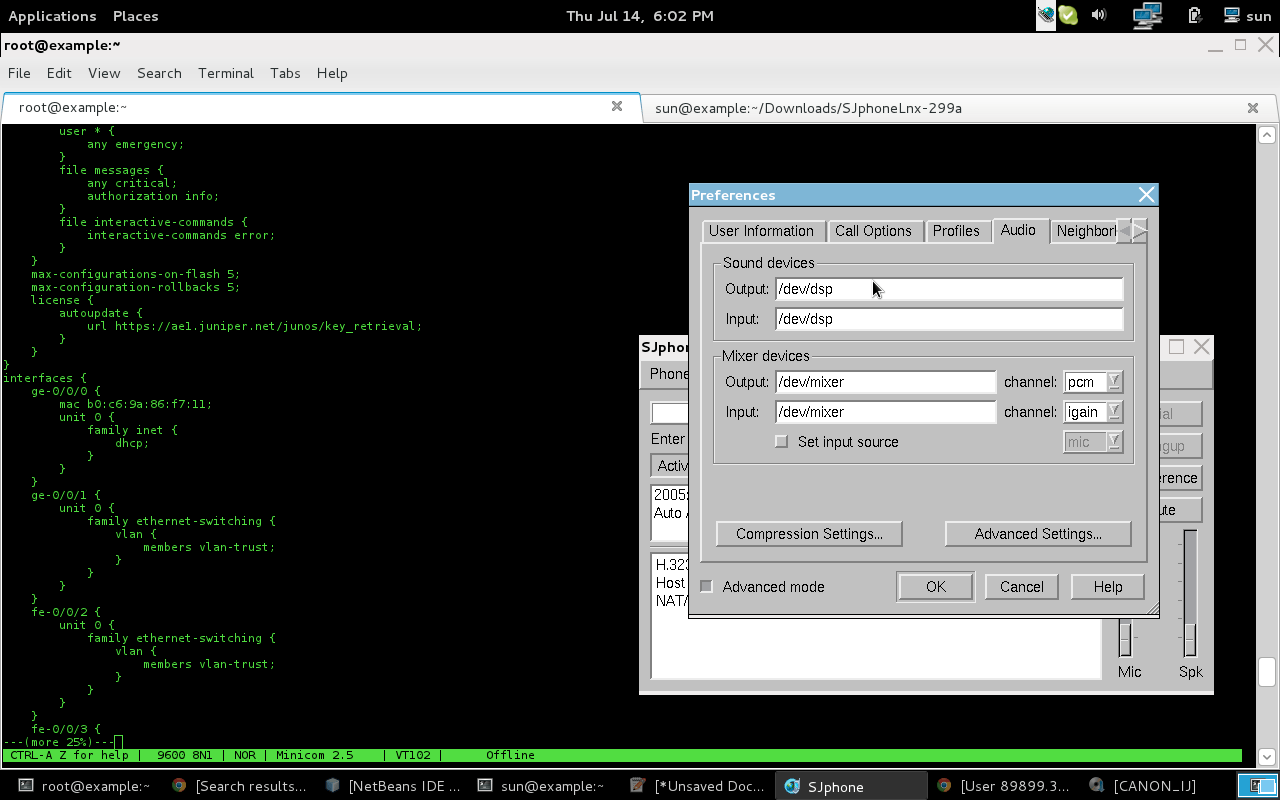This screenshot has width=1280, height=800.
Task: Open the Skype system tray icon
Action: coord(1069,15)
